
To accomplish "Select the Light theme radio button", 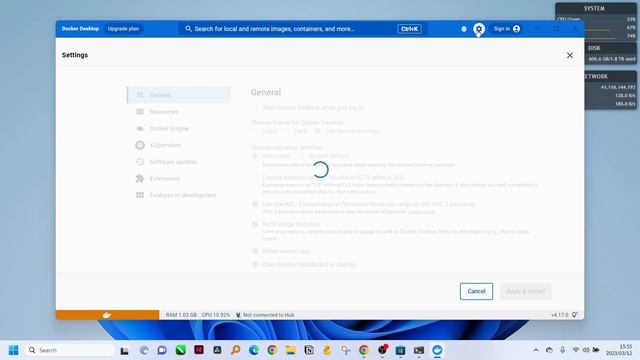I will 255,131.
